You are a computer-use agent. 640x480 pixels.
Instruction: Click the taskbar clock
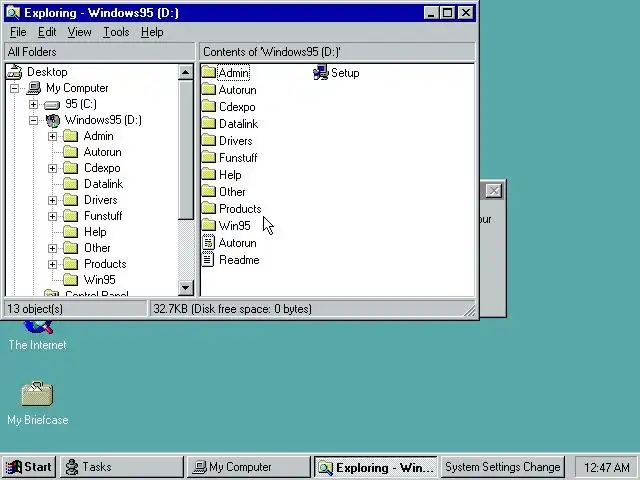(607, 467)
